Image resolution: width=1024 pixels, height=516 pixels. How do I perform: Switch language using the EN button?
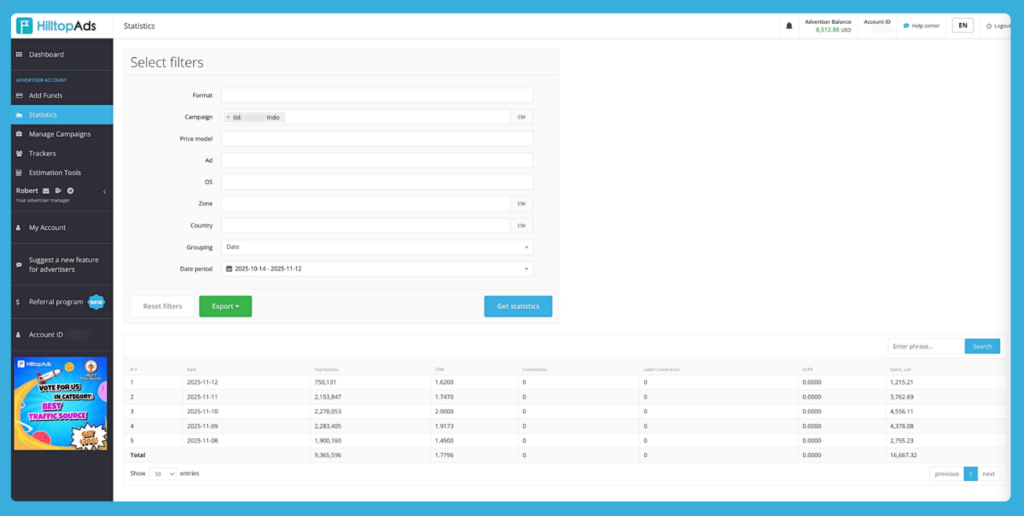tap(962, 25)
